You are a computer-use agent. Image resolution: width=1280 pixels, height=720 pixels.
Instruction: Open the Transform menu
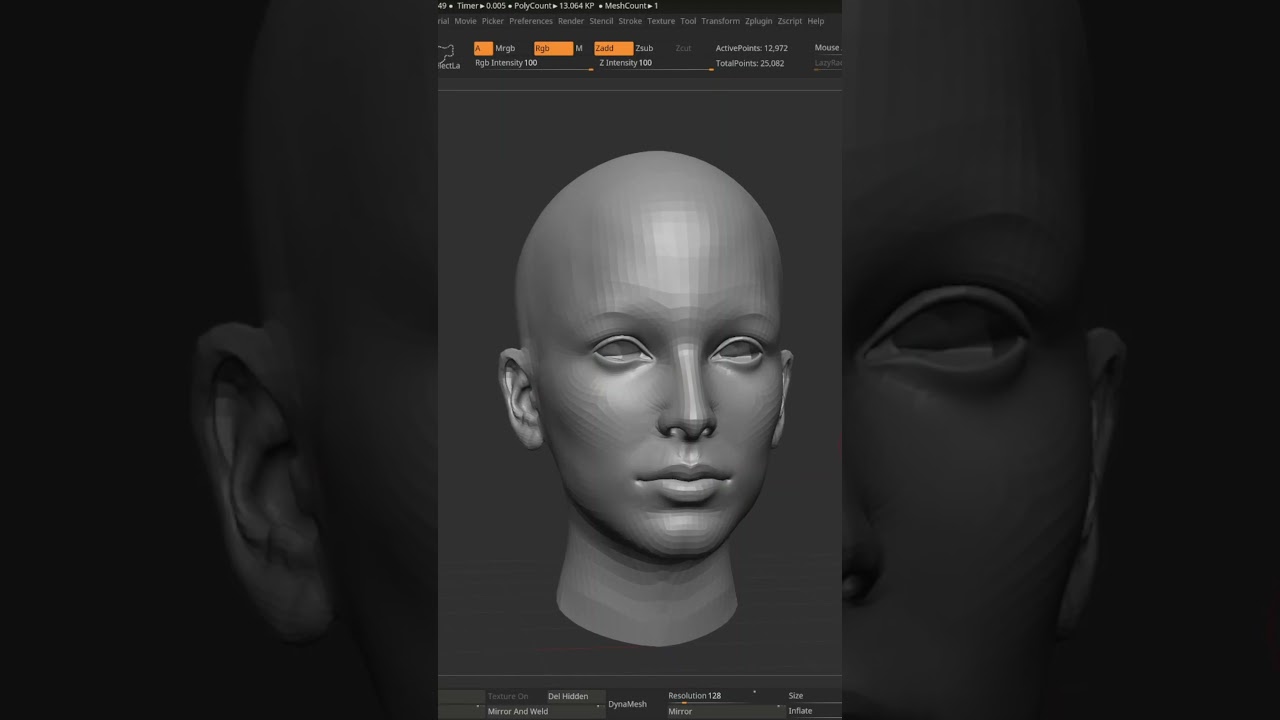[x=721, y=21]
